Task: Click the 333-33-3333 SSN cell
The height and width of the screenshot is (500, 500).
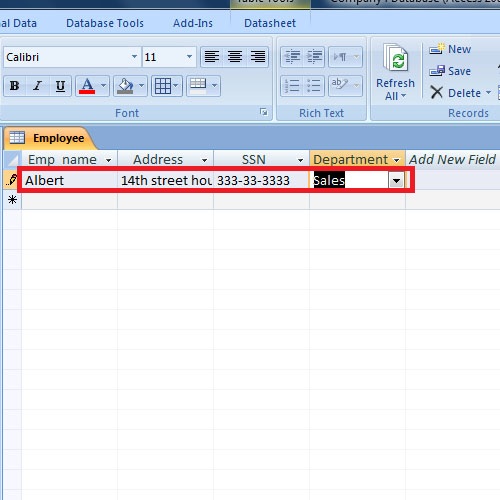Action: coord(262,181)
